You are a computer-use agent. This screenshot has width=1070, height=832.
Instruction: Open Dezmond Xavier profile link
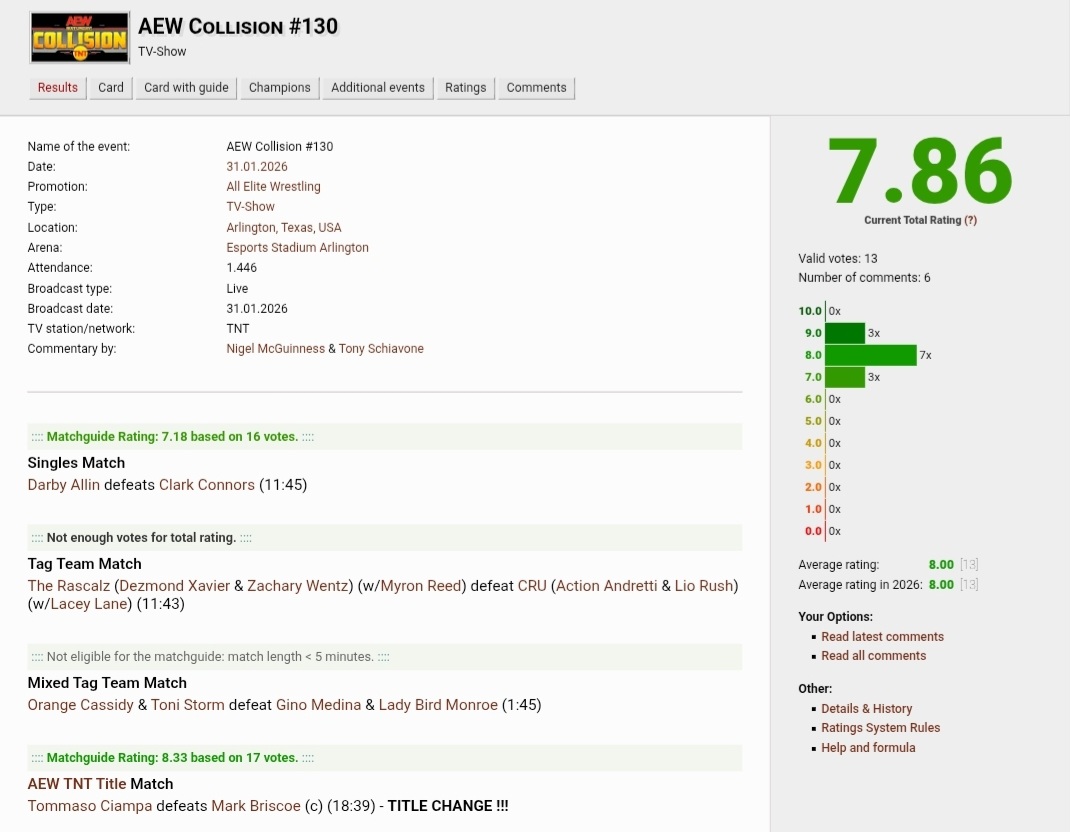tap(175, 586)
